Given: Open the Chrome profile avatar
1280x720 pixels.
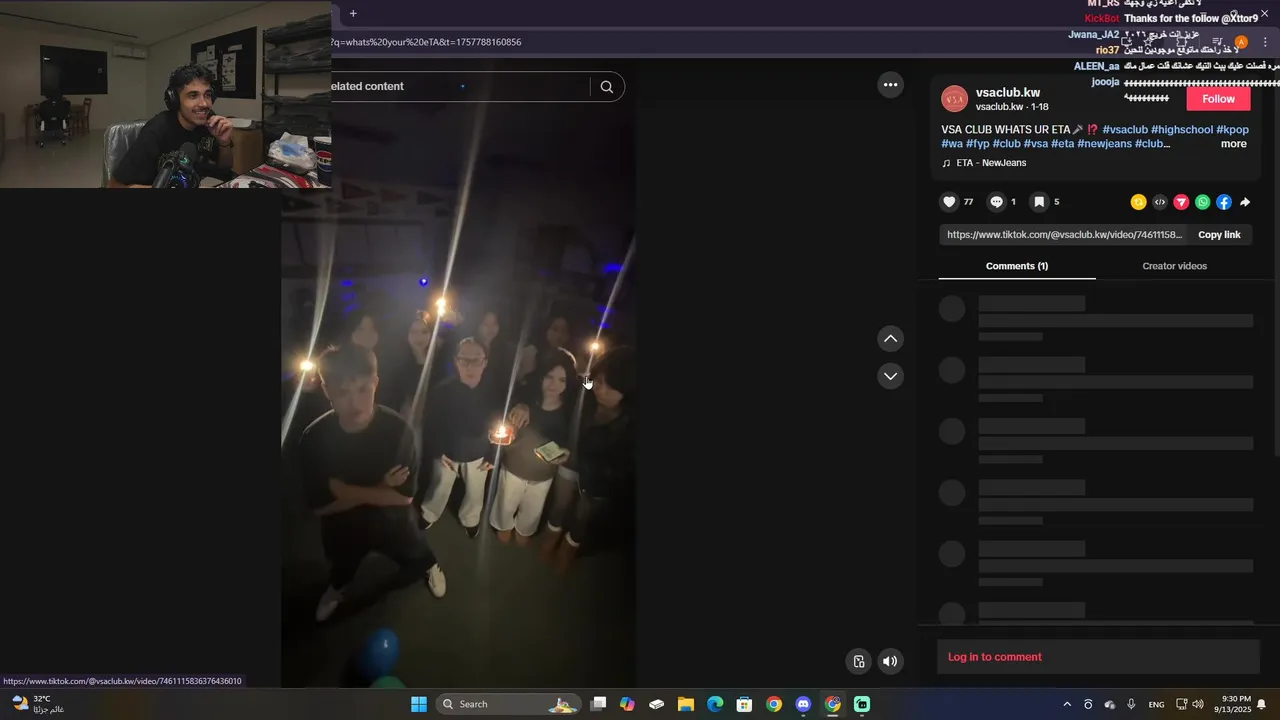Looking at the screenshot, I should coord(1241,42).
